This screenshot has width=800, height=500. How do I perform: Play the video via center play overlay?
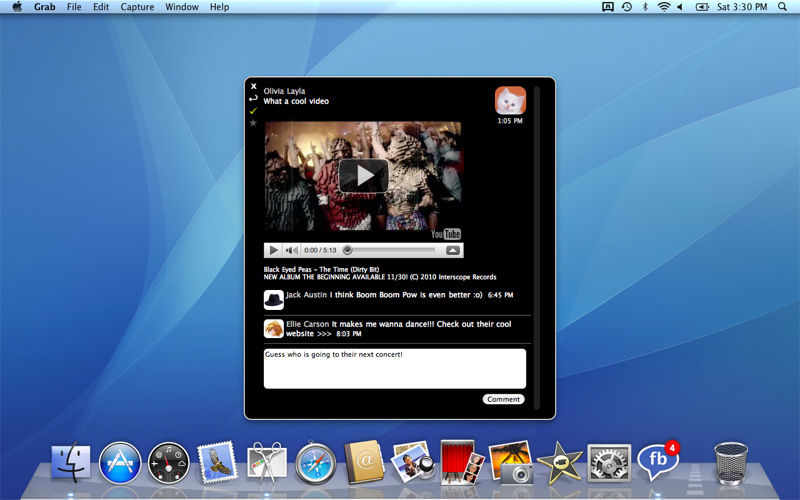(x=364, y=176)
